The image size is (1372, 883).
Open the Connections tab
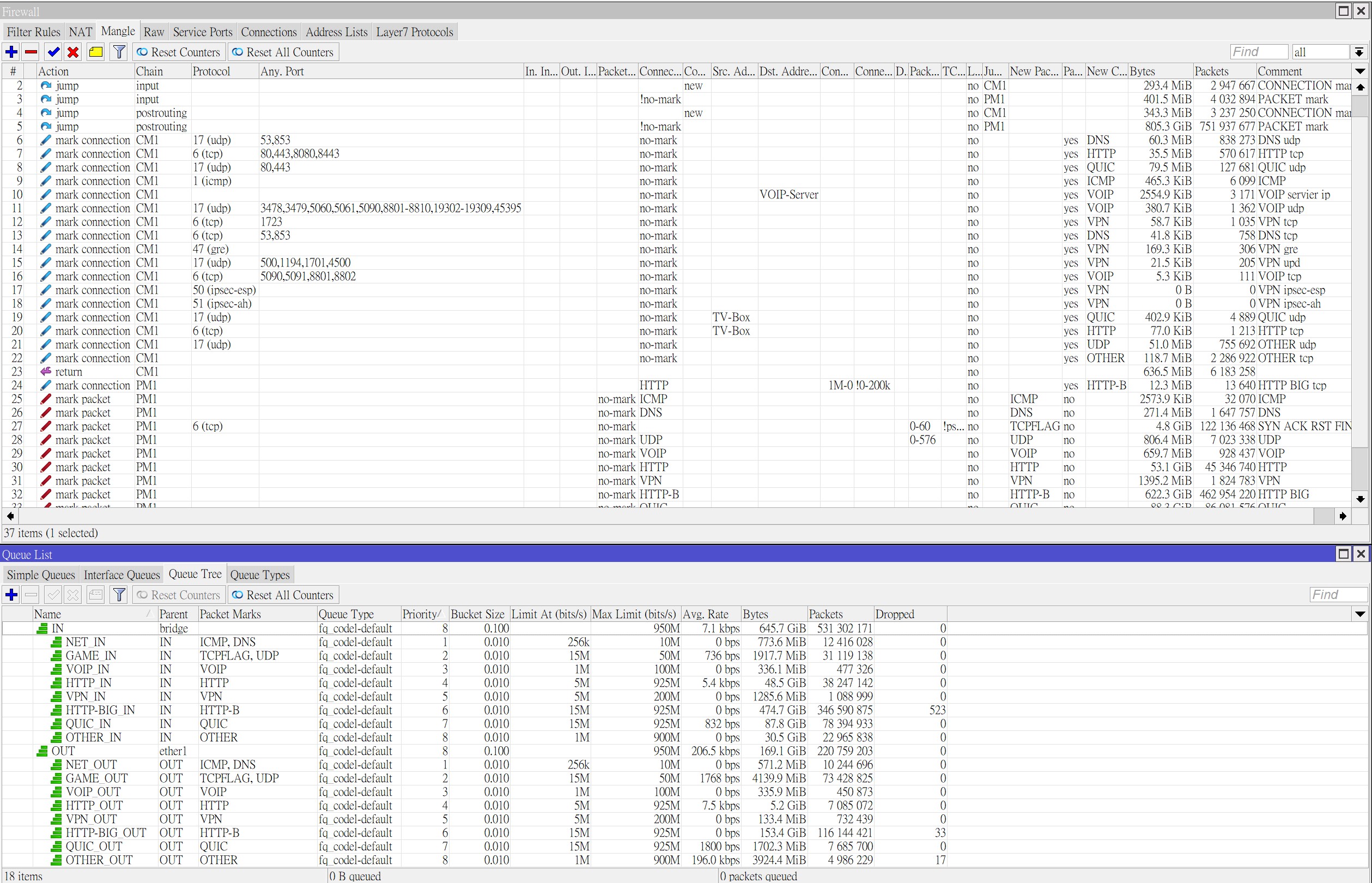click(269, 32)
